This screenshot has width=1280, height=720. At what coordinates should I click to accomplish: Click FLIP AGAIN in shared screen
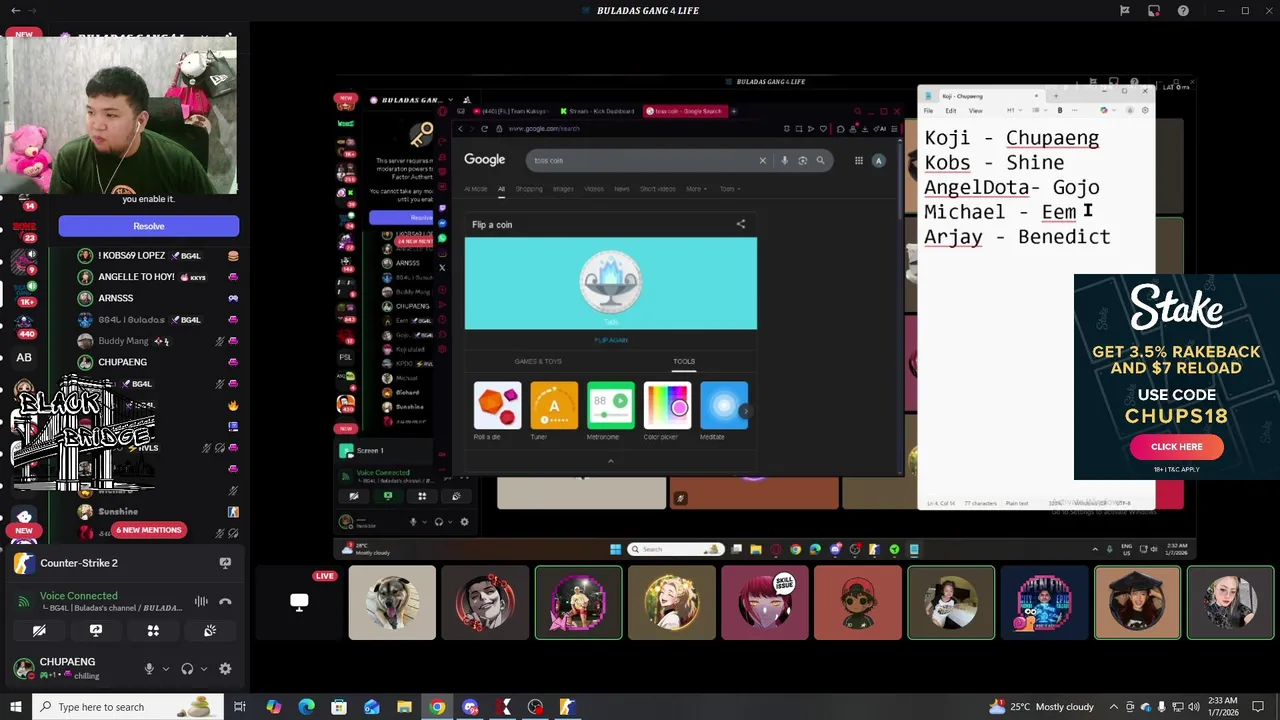pyautogui.click(x=611, y=340)
